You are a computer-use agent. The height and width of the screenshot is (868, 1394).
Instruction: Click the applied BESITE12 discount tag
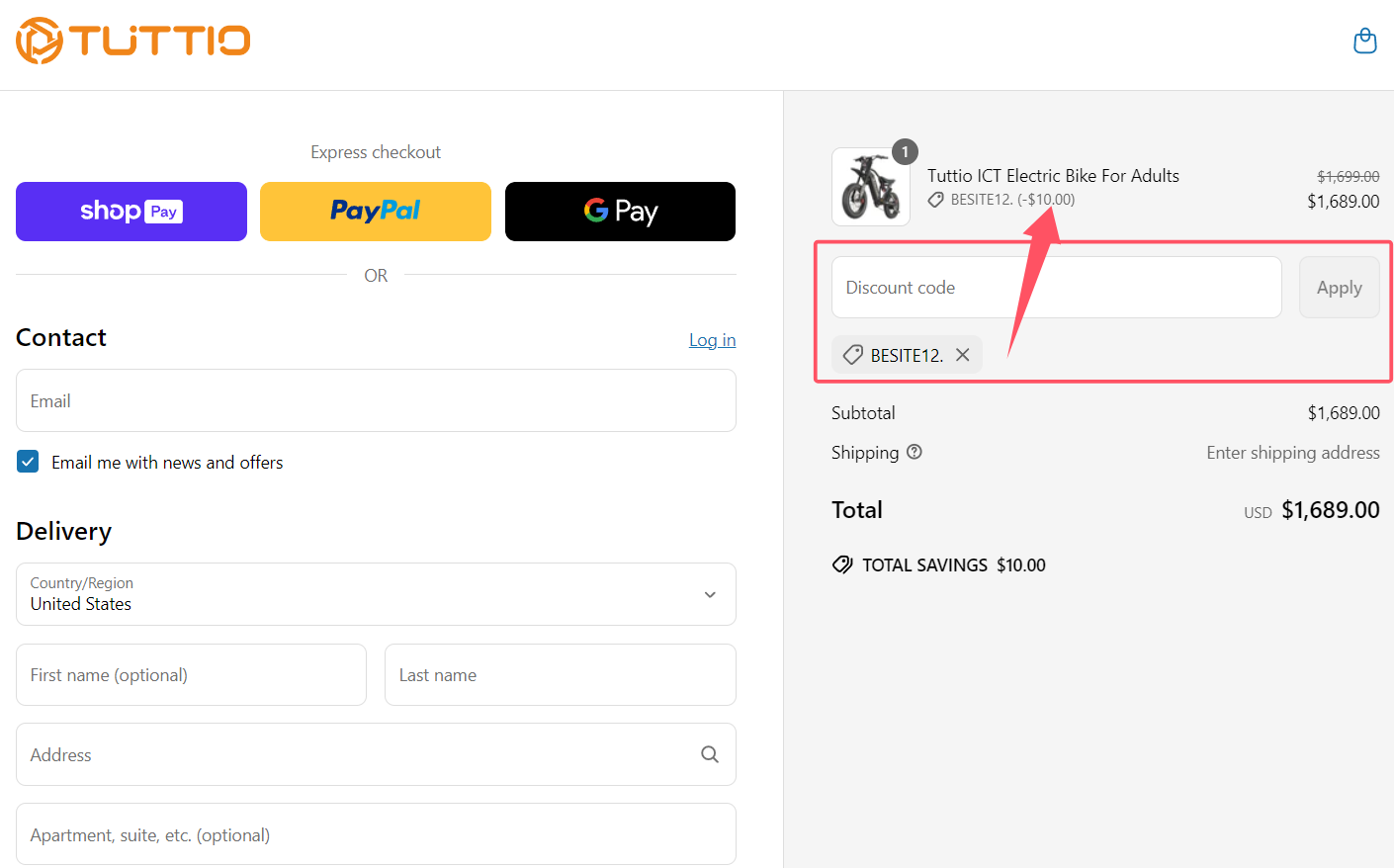(x=895, y=355)
